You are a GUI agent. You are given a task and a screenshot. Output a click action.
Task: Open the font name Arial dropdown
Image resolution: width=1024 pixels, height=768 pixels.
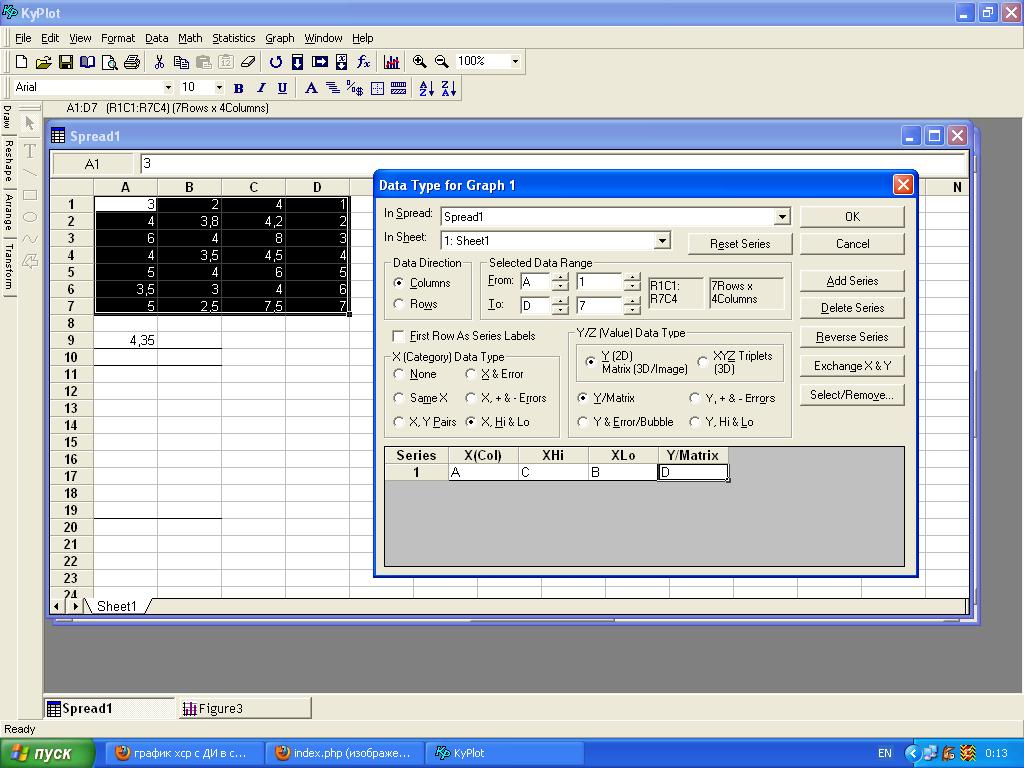point(167,88)
